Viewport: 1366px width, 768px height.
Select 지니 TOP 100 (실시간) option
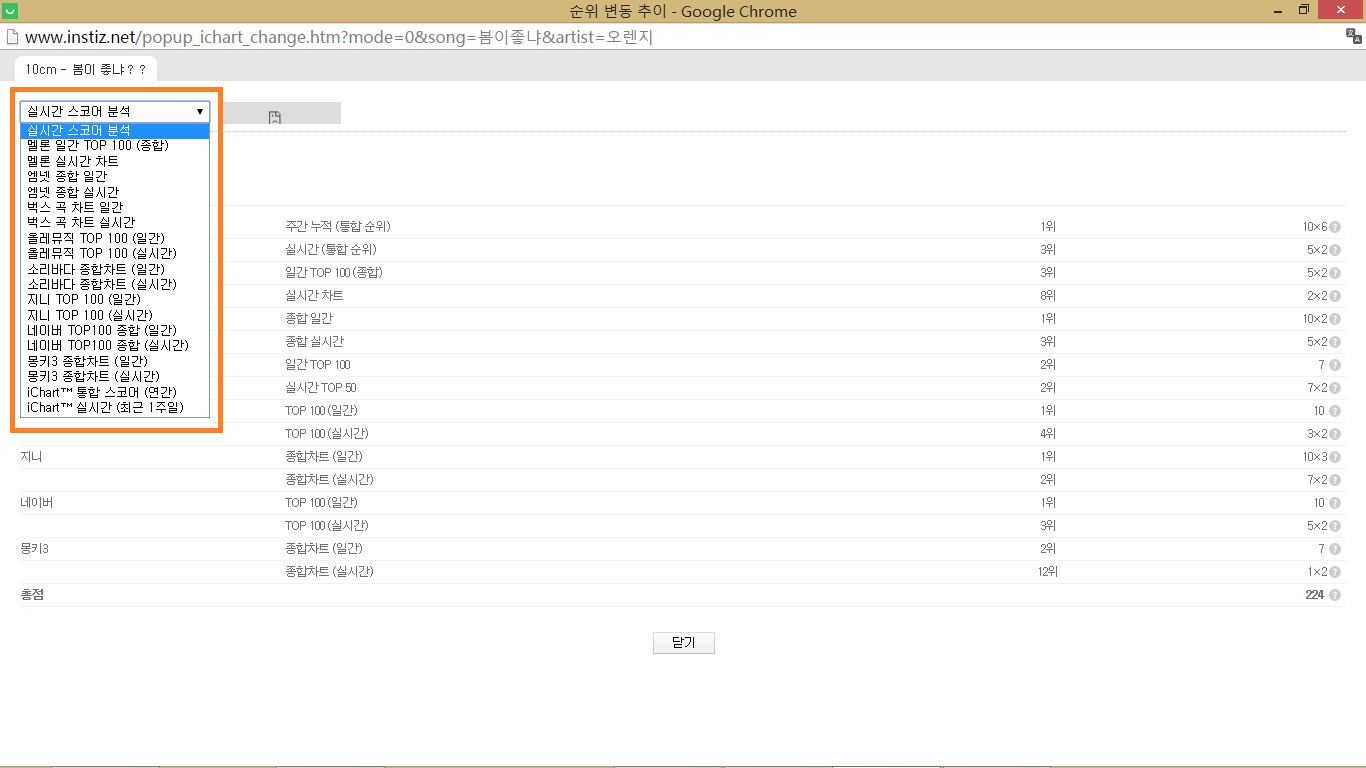coord(115,315)
